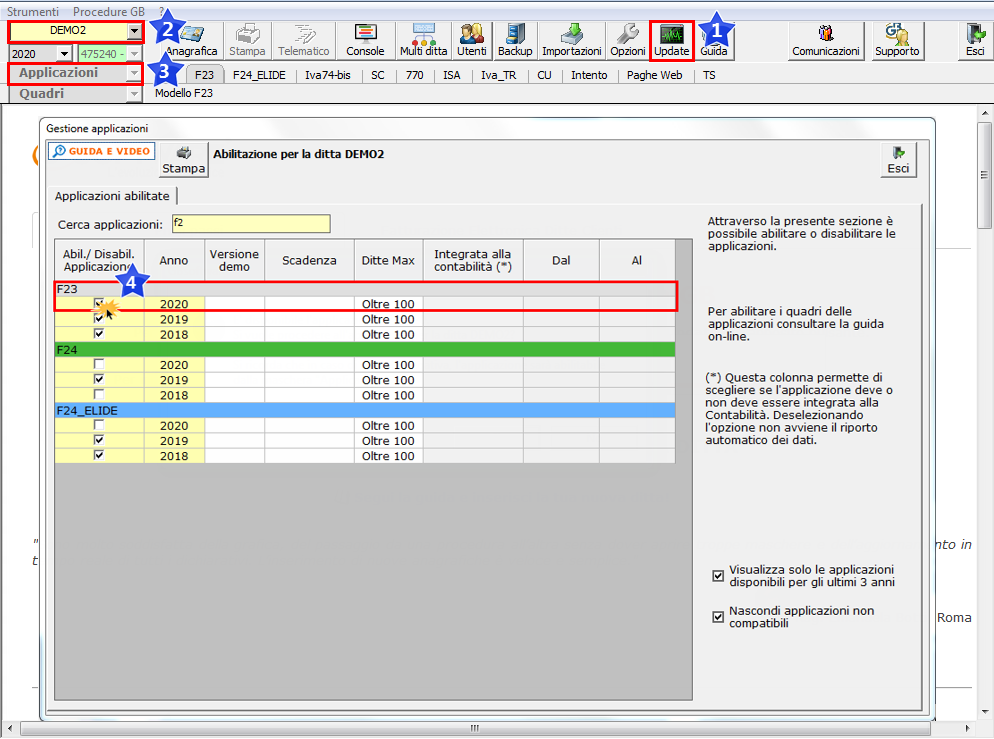Image resolution: width=994 pixels, height=739 pixels.
Task: Toggle F24 2020 application checkbox
Action: pos(99,365)
